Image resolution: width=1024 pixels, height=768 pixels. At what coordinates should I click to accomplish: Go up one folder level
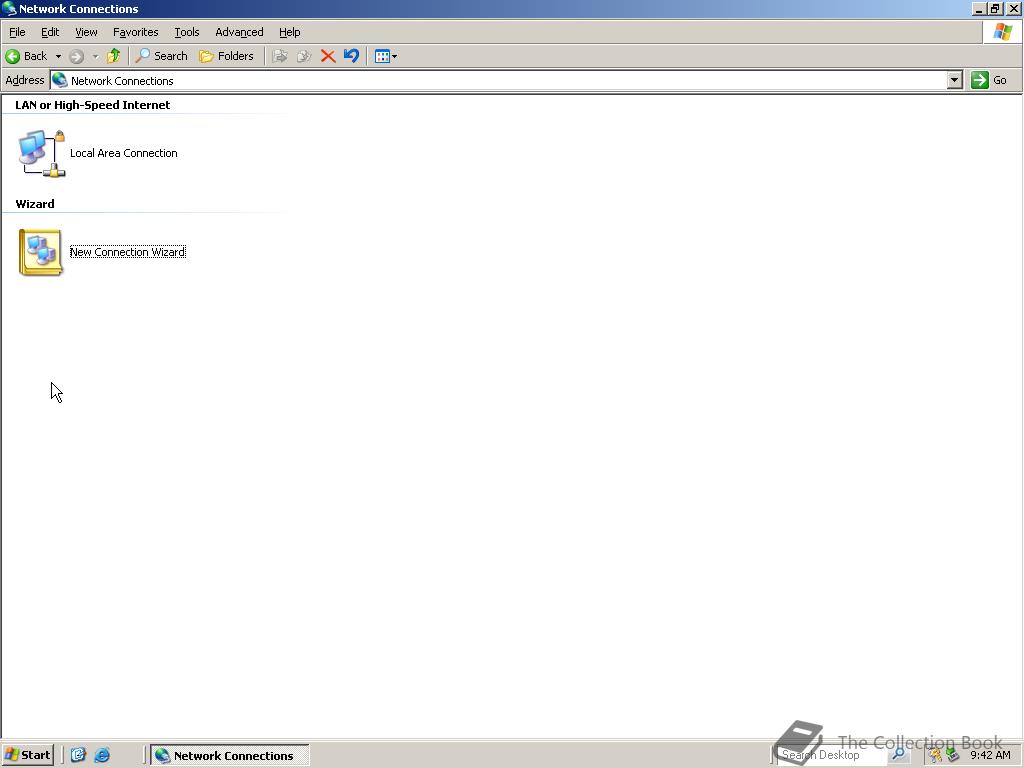pyautogui.click(x=114, y=56)
